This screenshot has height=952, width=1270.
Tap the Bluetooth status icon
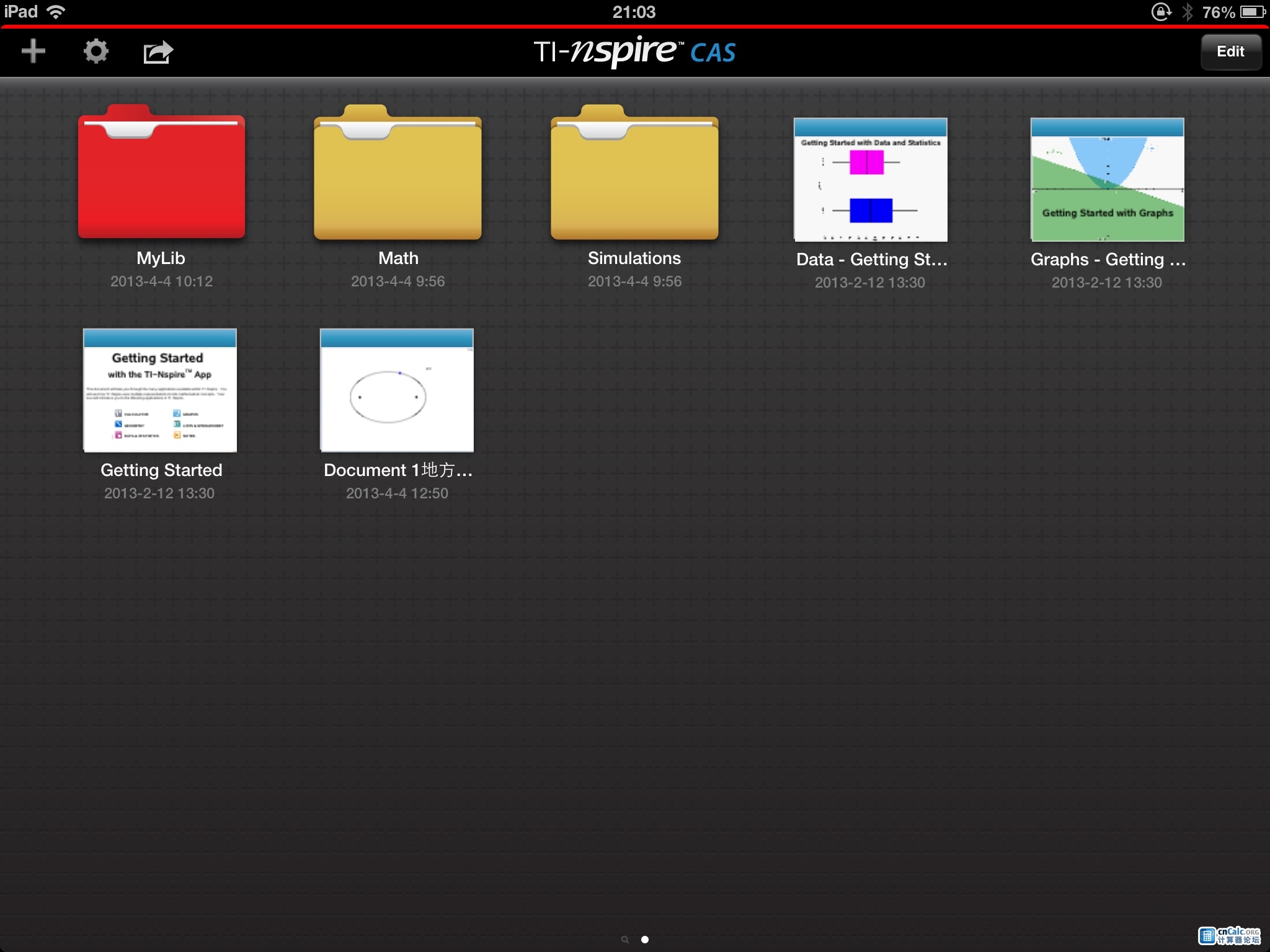coord(1187,12)
